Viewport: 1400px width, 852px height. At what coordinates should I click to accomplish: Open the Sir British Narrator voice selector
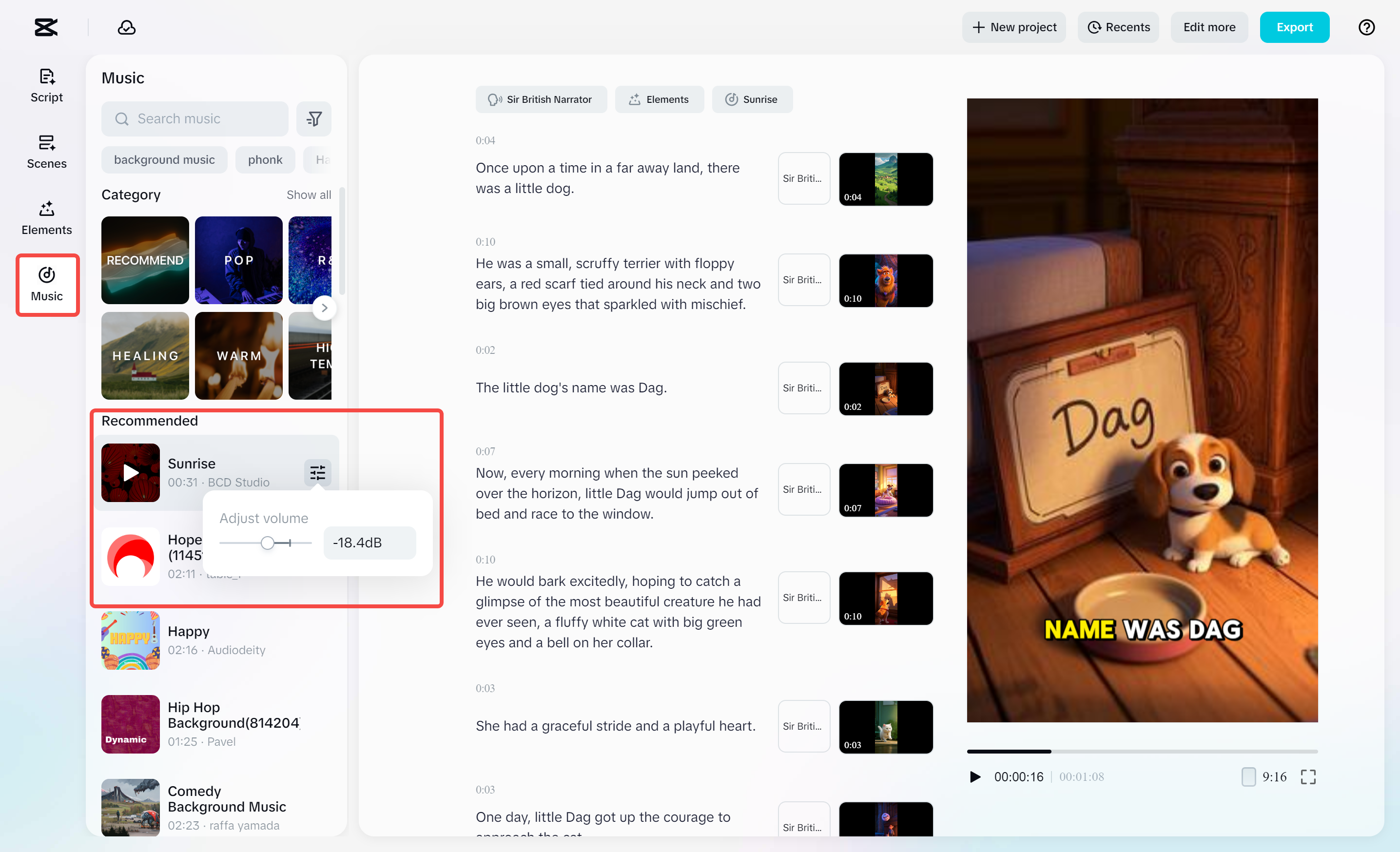pyautogui.click(x=541, y=99)
